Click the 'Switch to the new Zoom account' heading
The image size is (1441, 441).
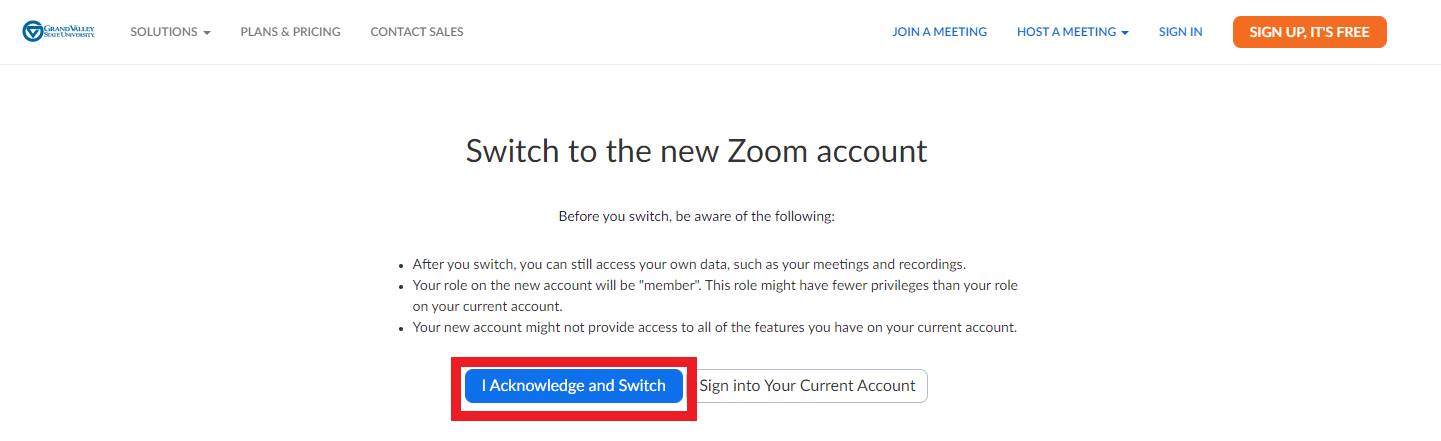point(696,151)
